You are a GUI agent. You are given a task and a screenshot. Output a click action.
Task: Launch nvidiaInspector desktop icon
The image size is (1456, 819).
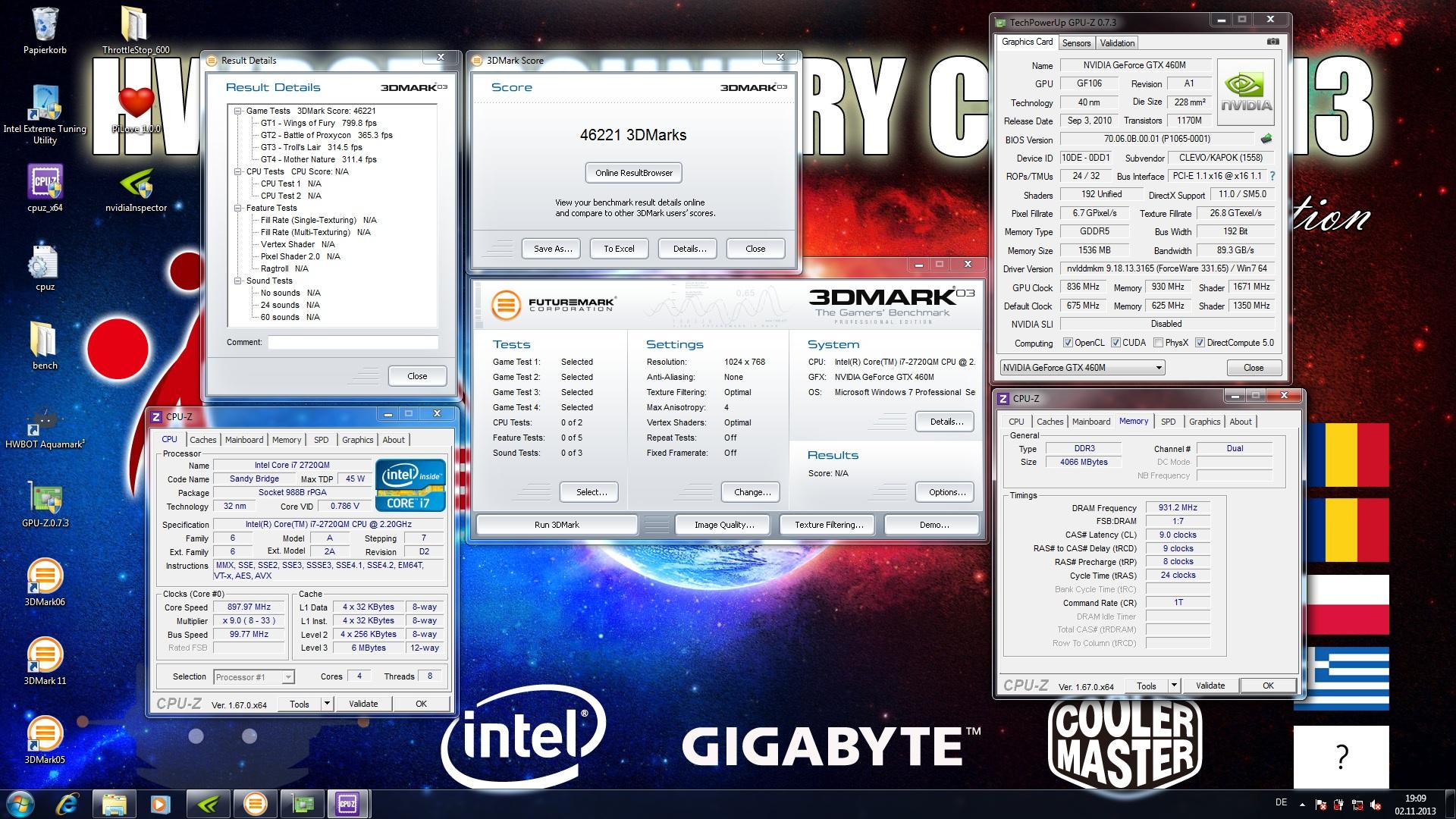pos(136,189)
